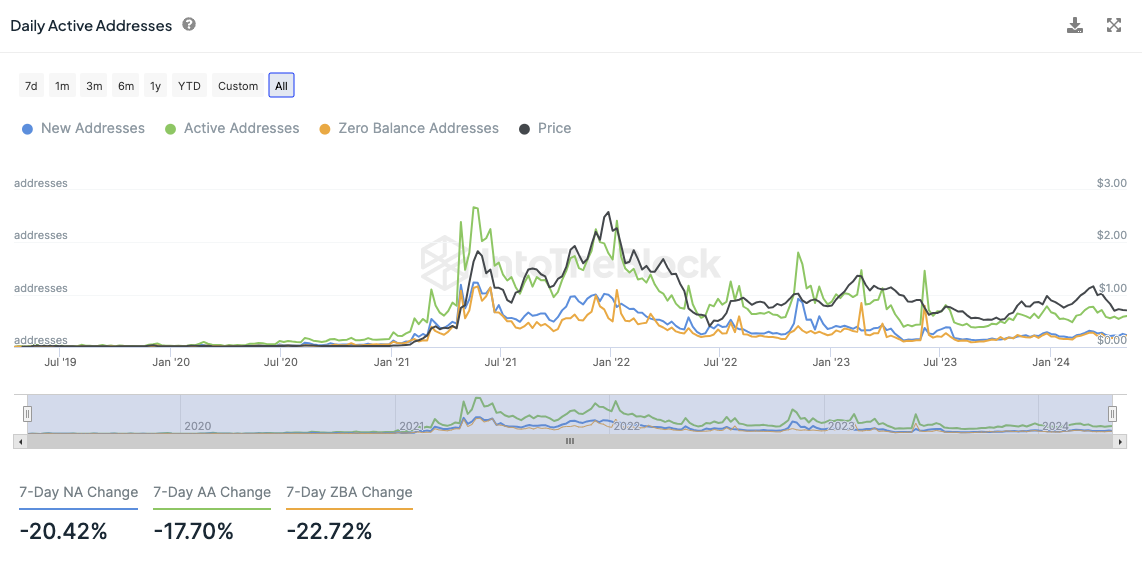Grab the left navigator range handle
This screenshot has width=1142, height=566.
pos(27,414)
